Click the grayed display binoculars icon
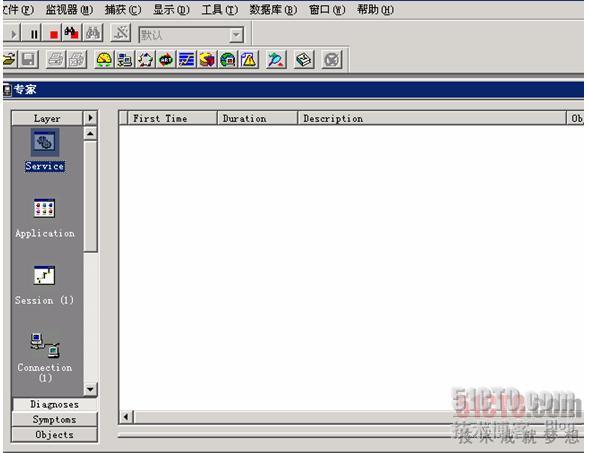589x453 pixels. pyautogui.click(x=92, y=33)
